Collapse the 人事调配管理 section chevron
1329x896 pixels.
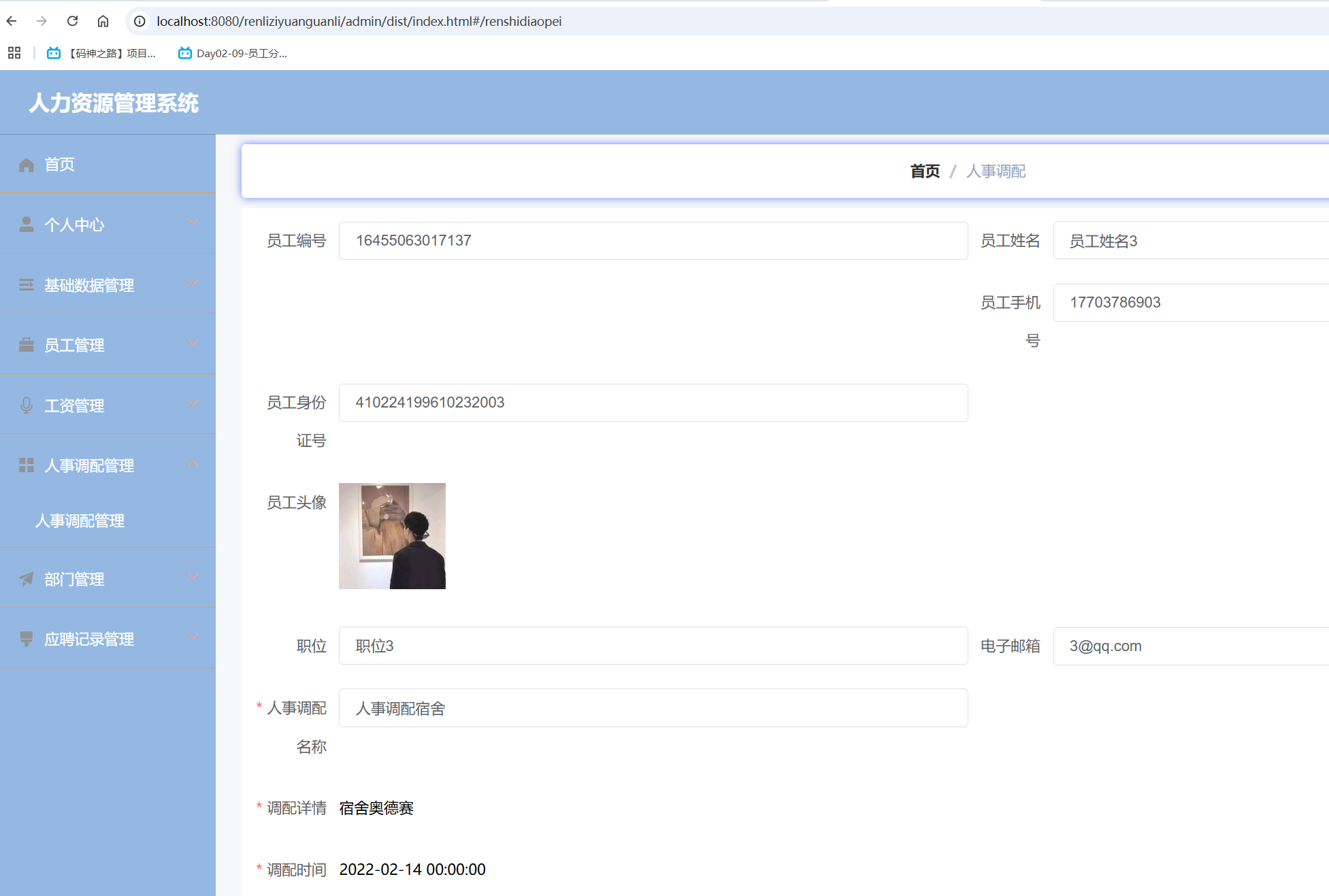click(191, 463)
